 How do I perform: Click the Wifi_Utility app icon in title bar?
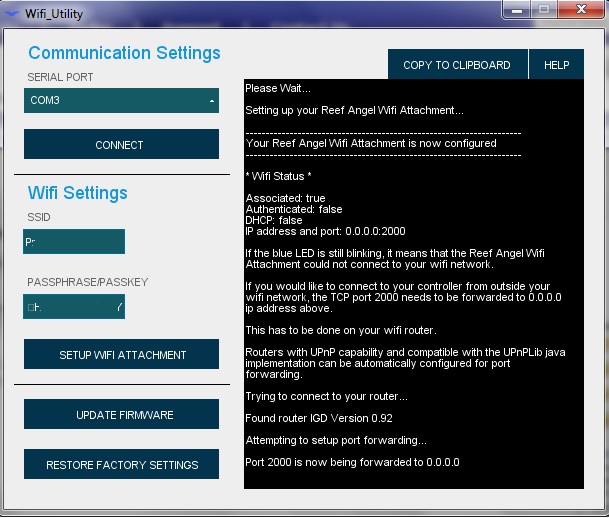click(x=12, y=15)
